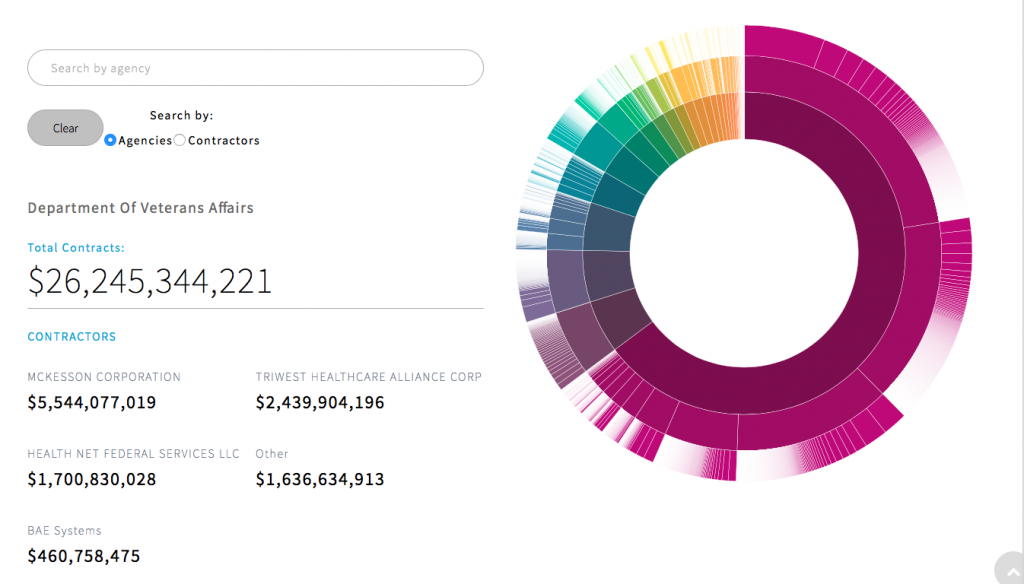Click the CONTRACTORS section heading
The image size is (1024, 584).
pyautogui.click(x=71, y=337)
